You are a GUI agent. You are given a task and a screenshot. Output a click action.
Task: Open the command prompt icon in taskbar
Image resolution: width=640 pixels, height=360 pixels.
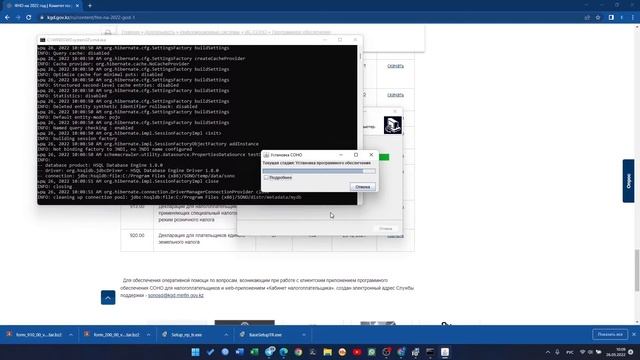click(x=430, y=352)
